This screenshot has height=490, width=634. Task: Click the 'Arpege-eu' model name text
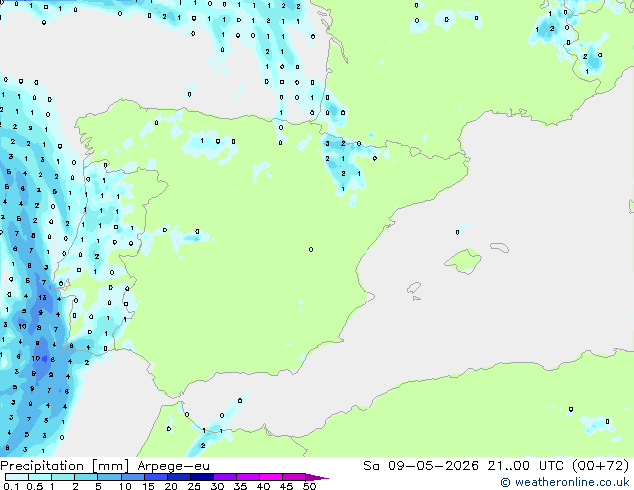[173, 466]
